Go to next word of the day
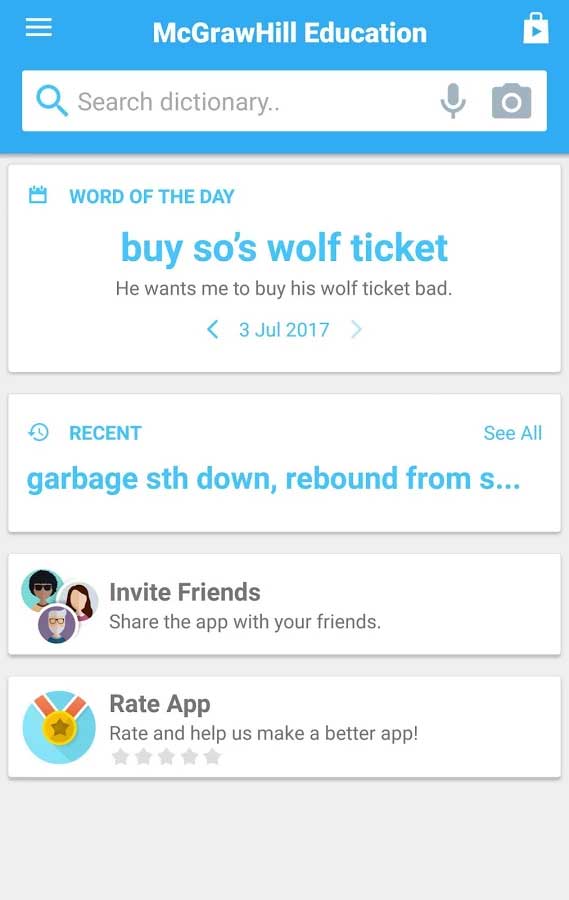Screen dimensions: 569x900 [x=356, y=329]
